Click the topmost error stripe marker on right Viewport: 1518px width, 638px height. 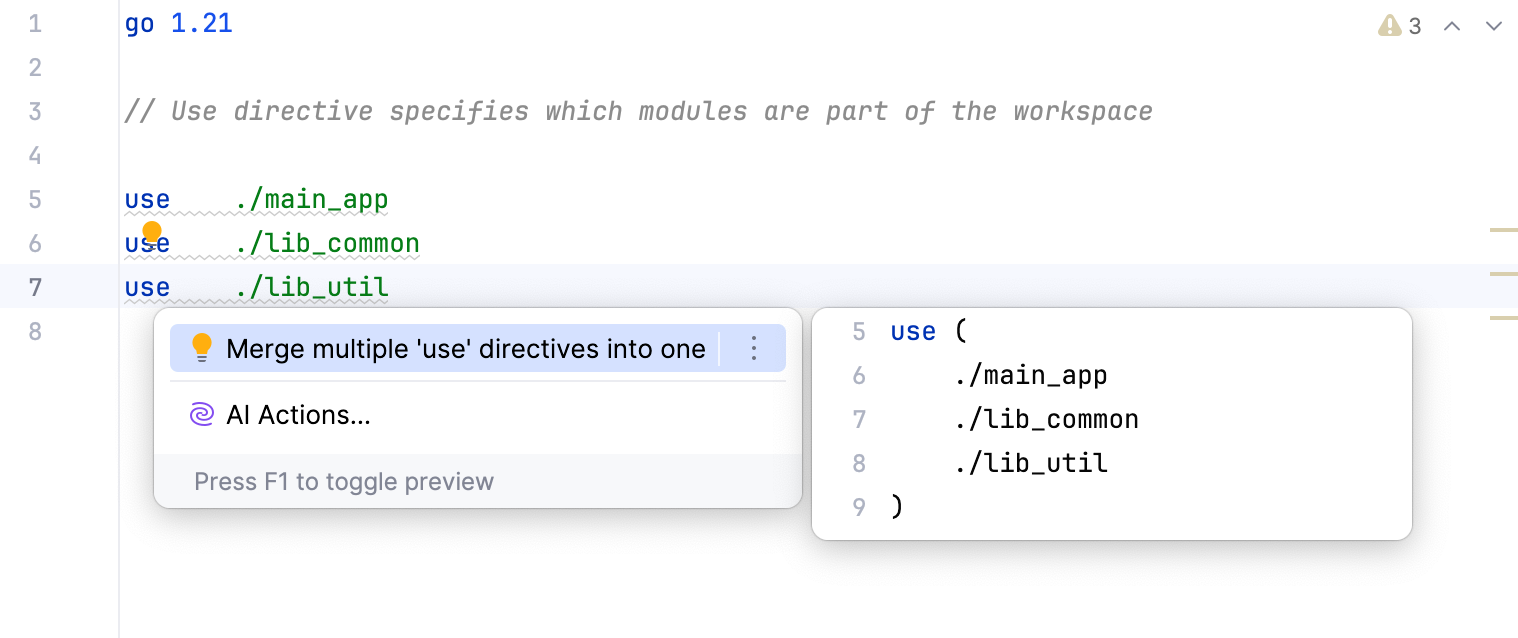coord(1505,229)
